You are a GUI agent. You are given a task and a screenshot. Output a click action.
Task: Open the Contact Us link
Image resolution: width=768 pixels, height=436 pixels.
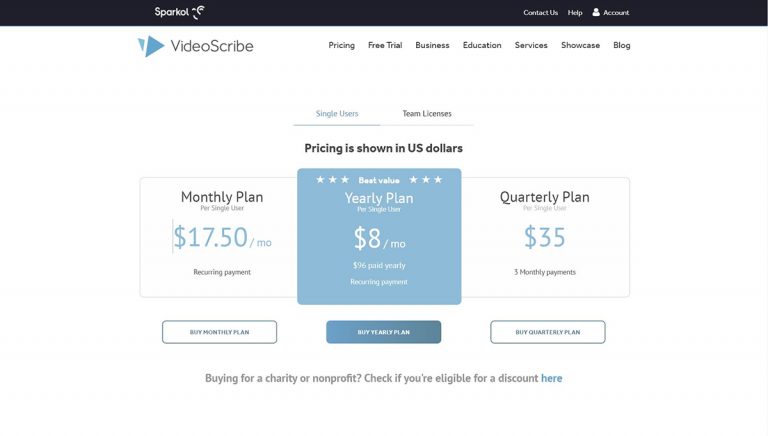[x=540, y=13]
